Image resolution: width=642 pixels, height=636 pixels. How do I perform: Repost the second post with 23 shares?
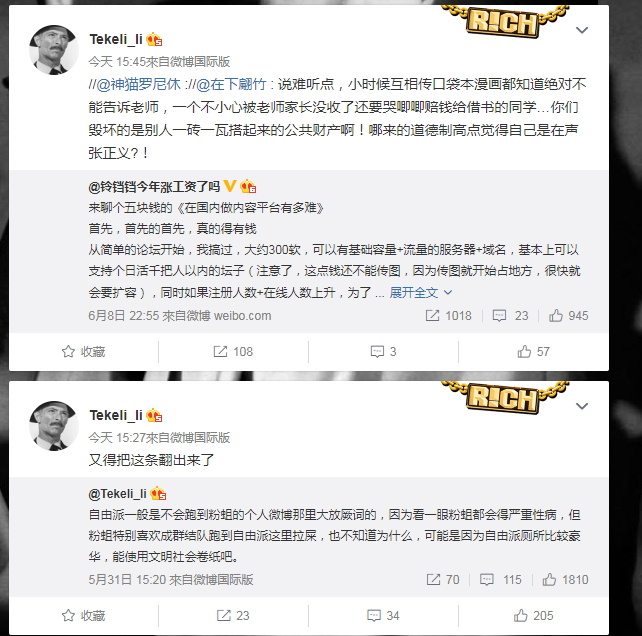[x=233, y=616]
